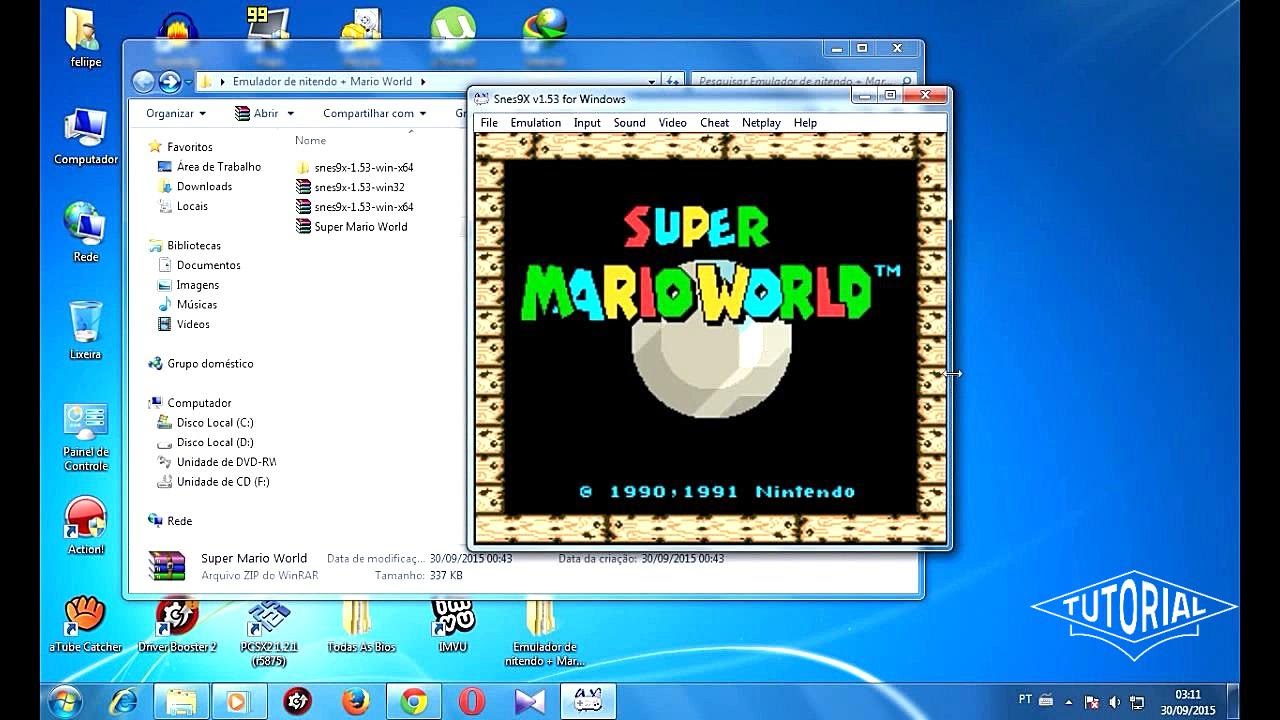Open the Help menu in Snes9X
1280x720 pixels.
tap(805, 123)
